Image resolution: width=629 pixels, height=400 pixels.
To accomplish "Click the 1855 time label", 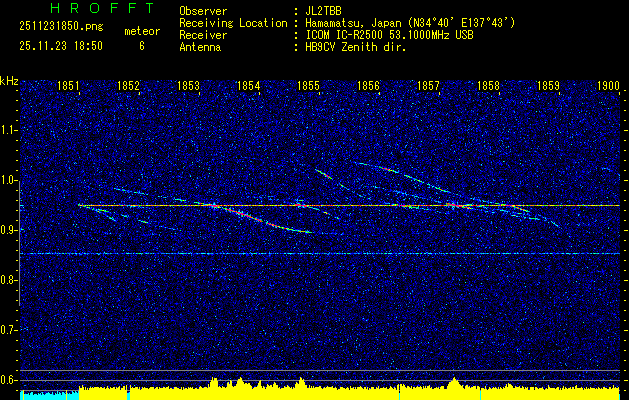I will (308, 87).
